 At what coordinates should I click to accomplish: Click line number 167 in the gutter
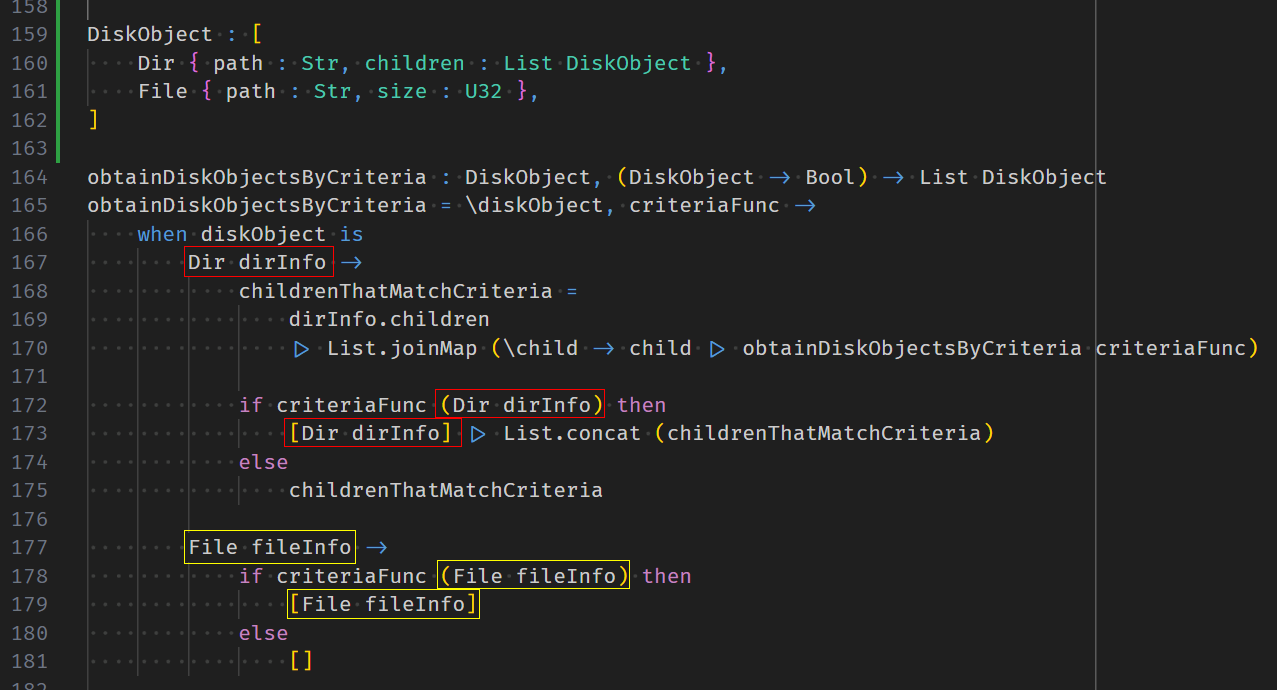[x=29, y=262]
